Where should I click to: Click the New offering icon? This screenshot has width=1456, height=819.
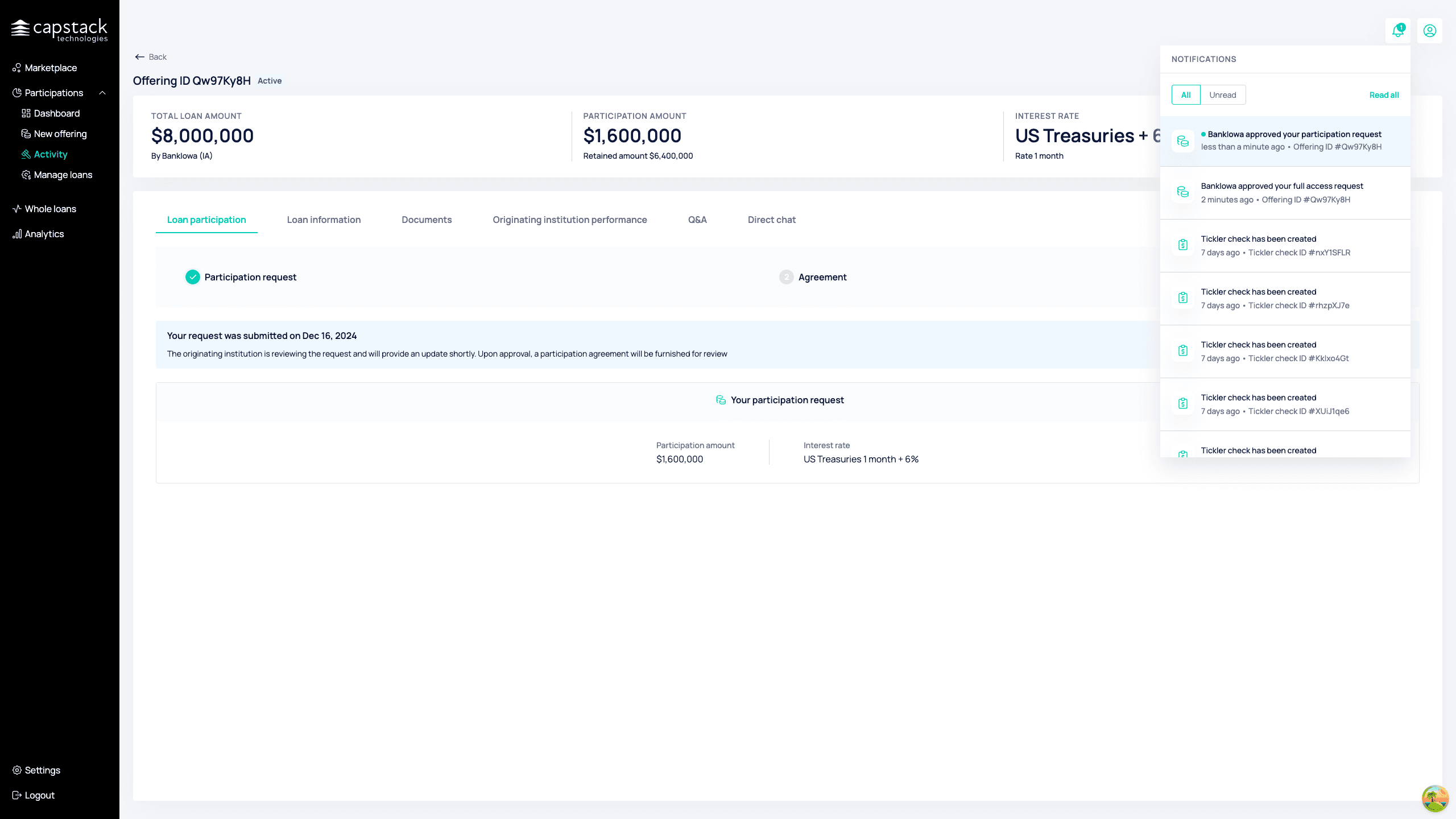click(x=26, y=134)
